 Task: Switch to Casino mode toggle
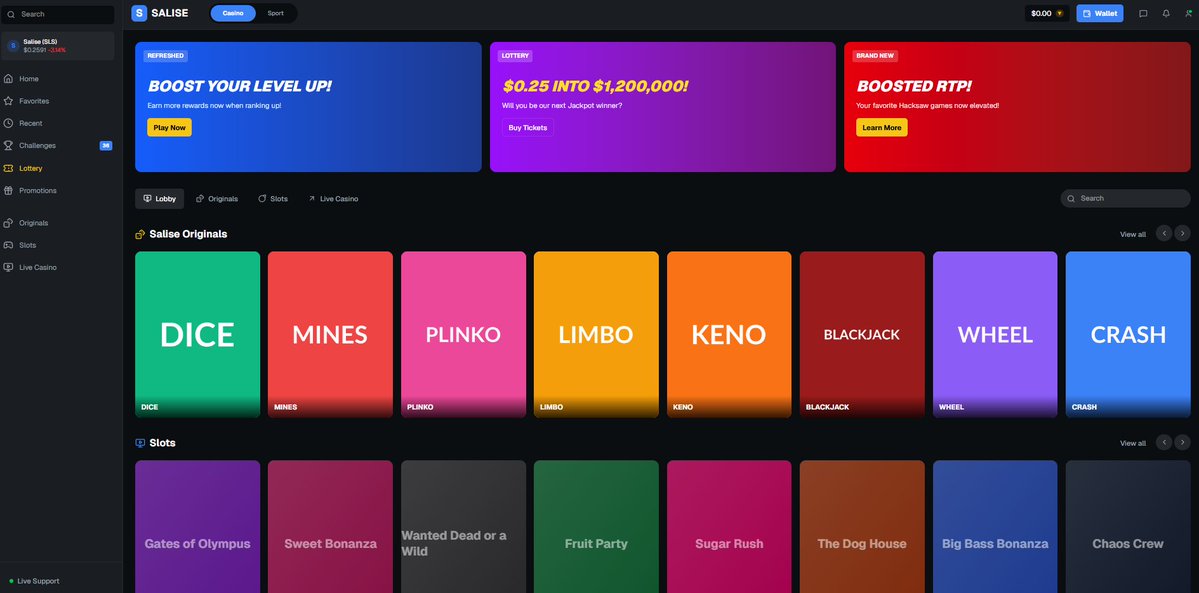click(233, 13)
